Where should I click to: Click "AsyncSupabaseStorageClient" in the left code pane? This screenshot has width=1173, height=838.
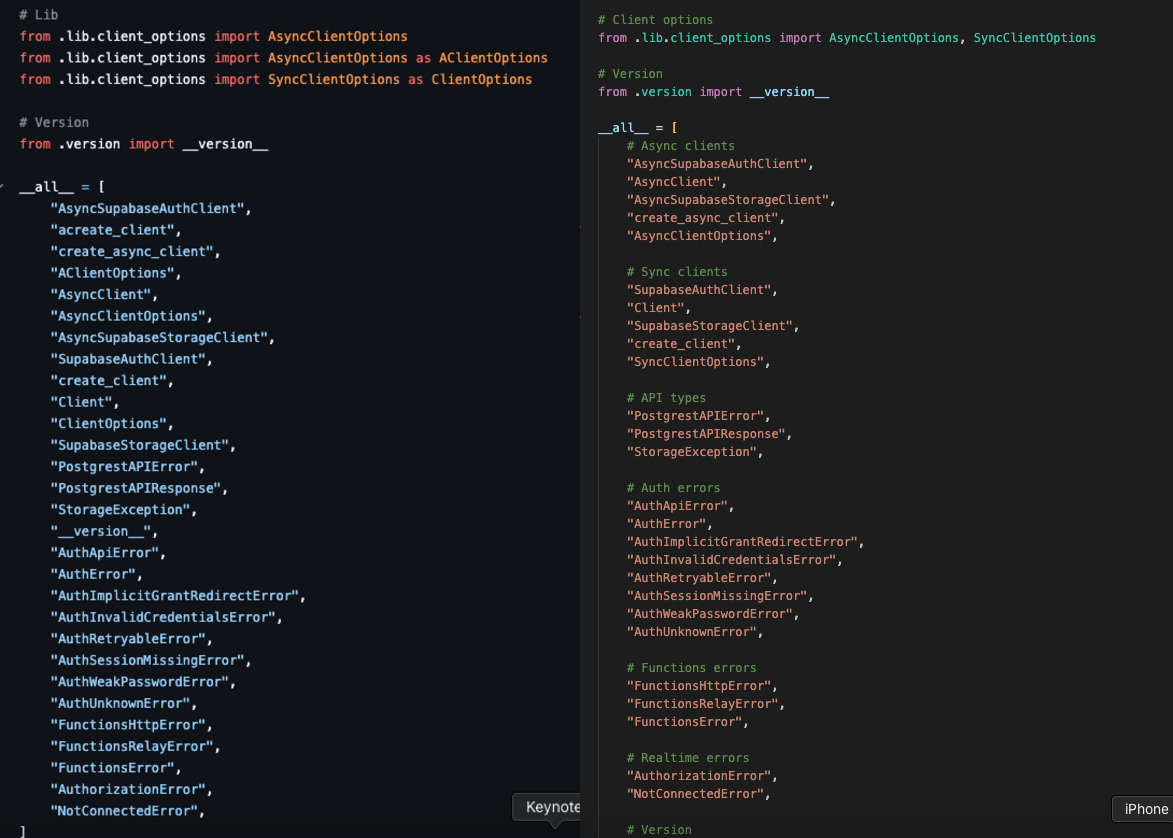[x=162, y=337]
